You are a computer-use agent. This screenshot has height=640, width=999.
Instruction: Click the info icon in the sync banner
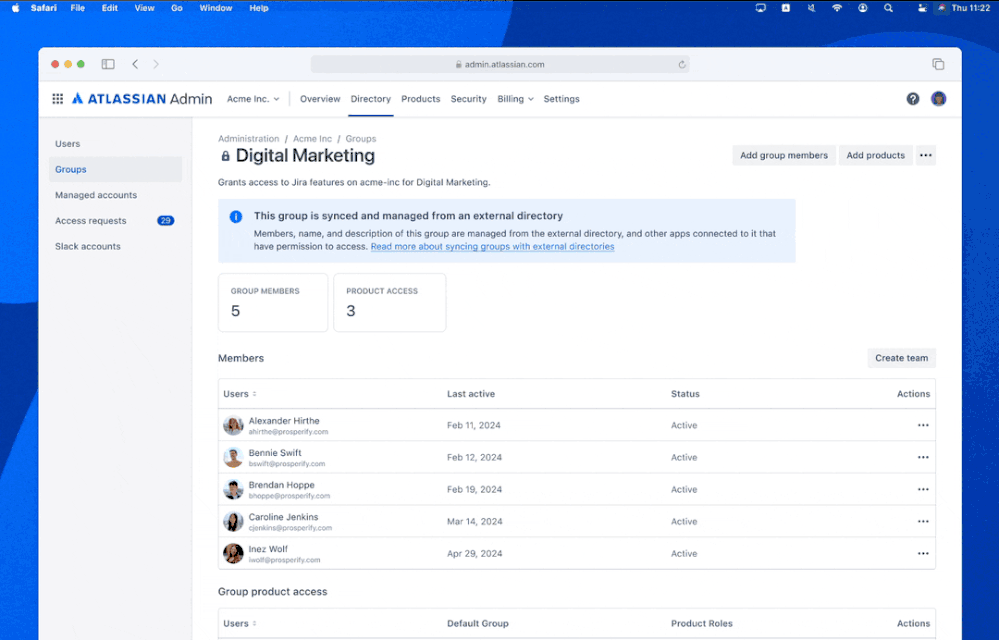237,216
